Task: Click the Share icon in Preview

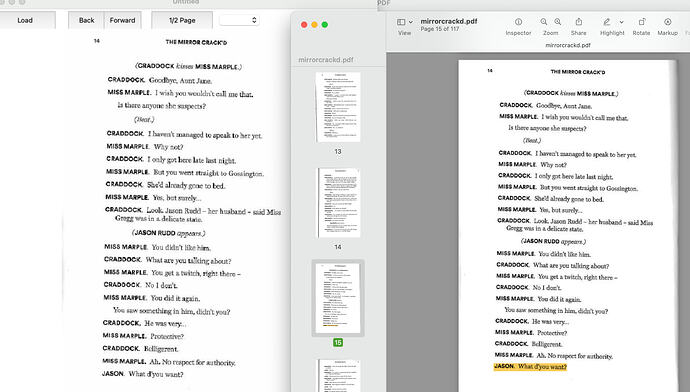Action: (579, 22)
